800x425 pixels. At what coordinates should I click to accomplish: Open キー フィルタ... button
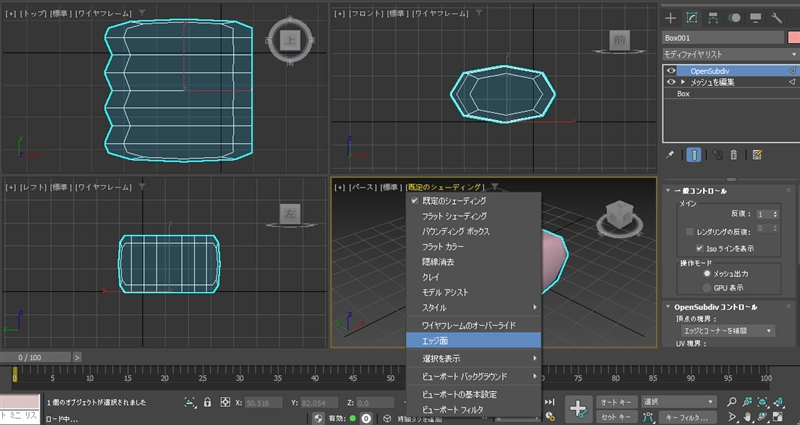(688, 417)
